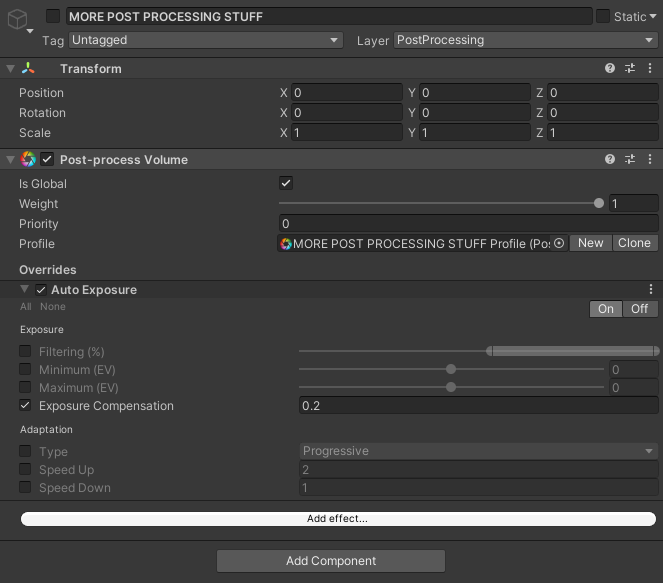This screenshot has width=663, height=583.
Task: Open the Profile object picker circle
Action: click(x=559, y=243)
